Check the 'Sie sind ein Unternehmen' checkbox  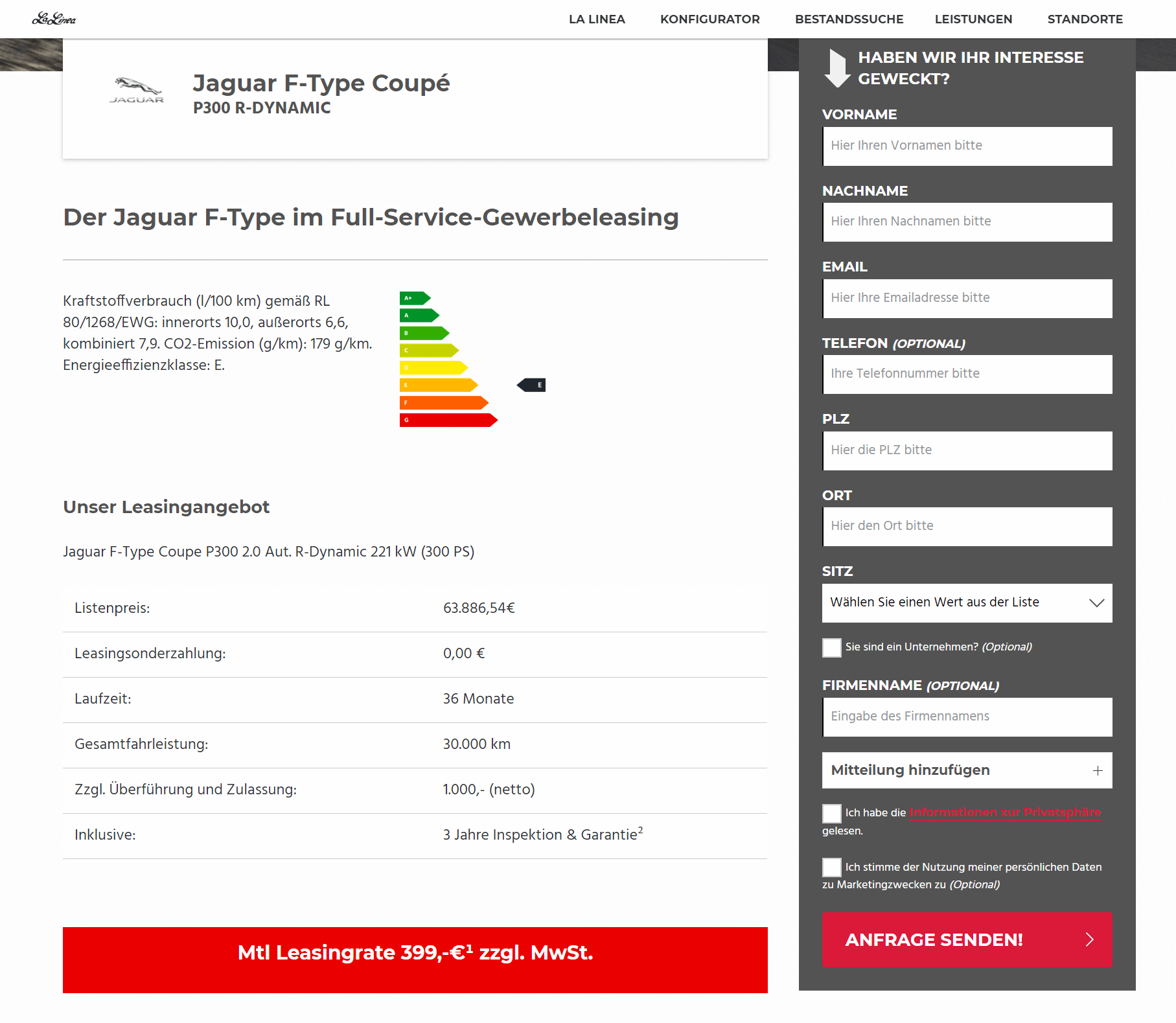click(832, 647)
